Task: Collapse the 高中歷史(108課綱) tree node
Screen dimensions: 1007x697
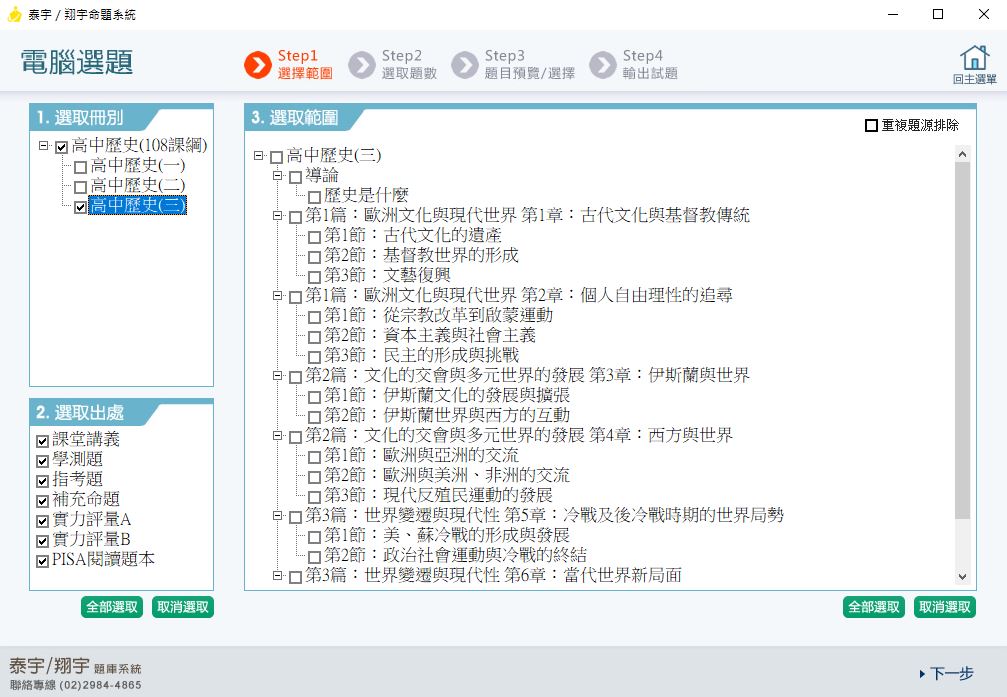Action: click(44, 147)
